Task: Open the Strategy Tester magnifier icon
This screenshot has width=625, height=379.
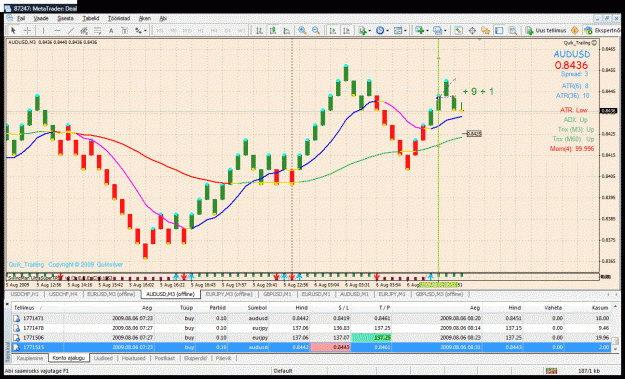Action: point(513,30)
